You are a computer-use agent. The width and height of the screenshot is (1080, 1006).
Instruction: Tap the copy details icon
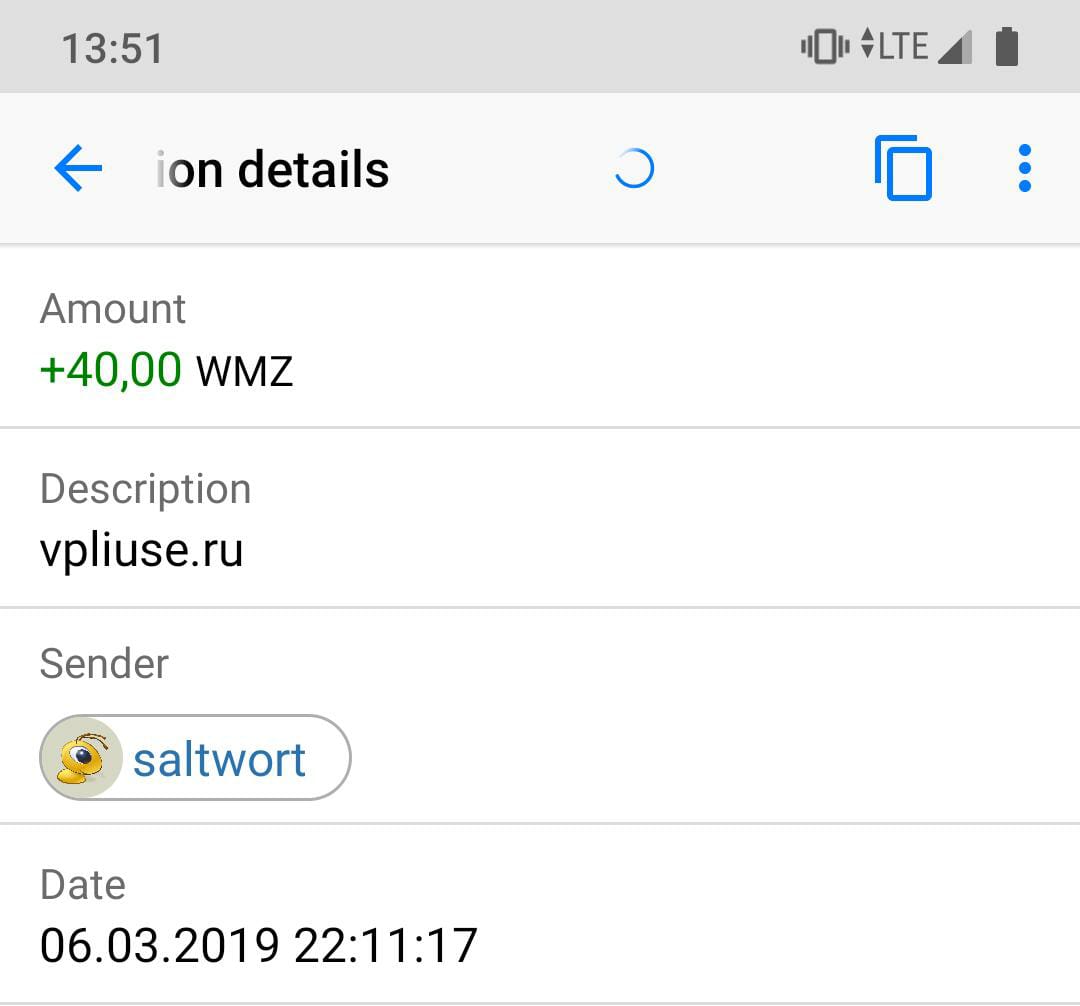903,168
